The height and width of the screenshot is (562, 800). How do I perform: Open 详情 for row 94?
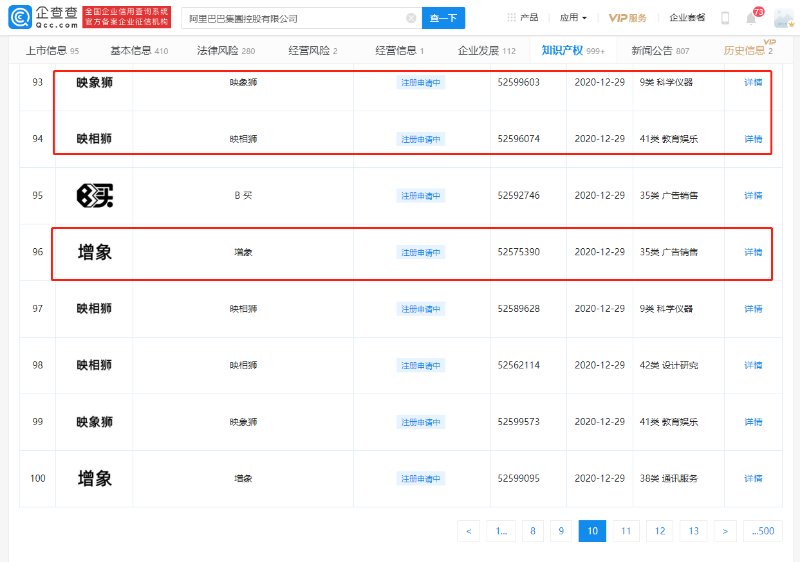753,139
